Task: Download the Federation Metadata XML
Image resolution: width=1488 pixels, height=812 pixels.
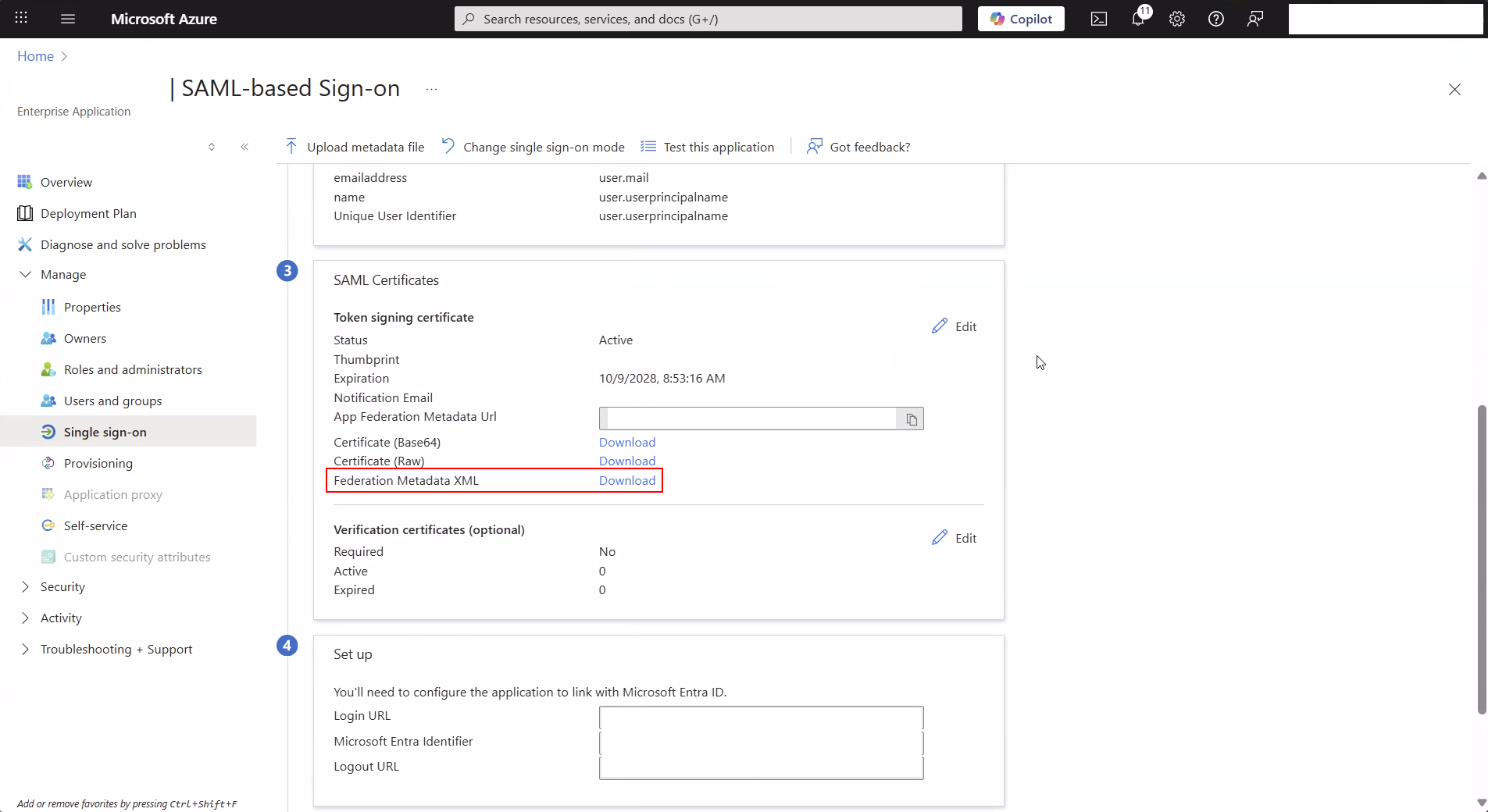Action: tap(626, 480)
